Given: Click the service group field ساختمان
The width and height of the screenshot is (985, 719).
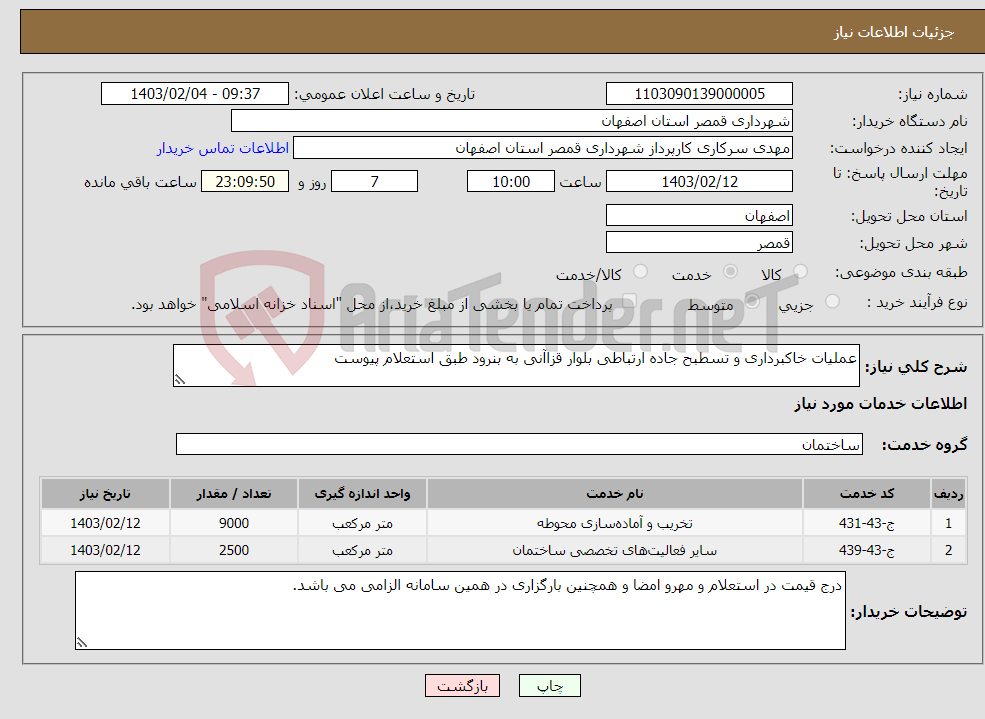Looking at the screenshot, I should tap(520, 445).
